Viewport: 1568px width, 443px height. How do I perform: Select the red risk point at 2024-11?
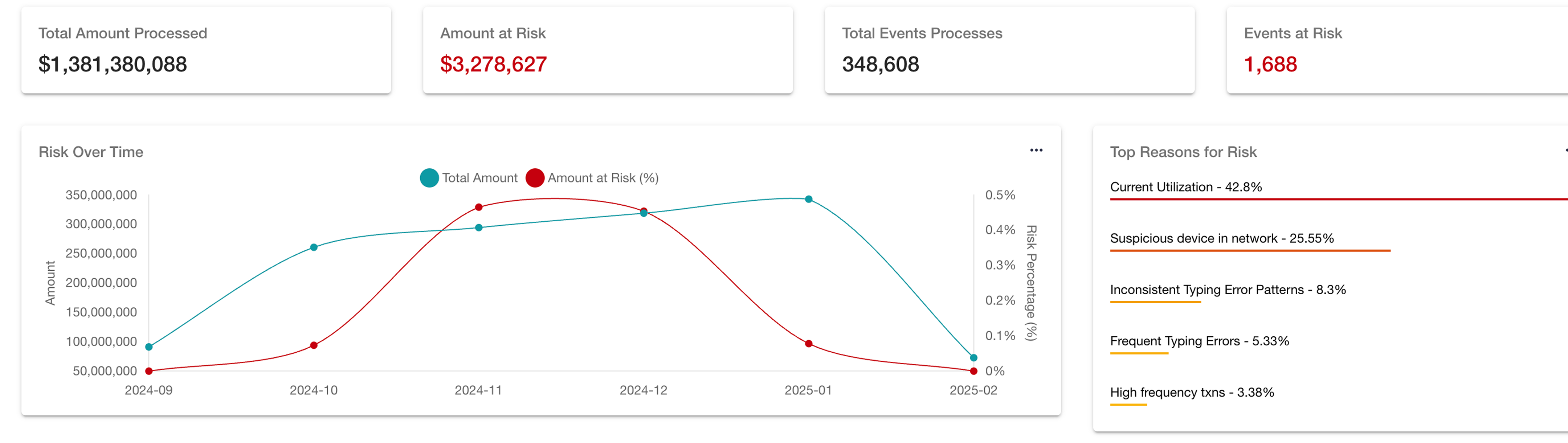click(x=478, y=207)
